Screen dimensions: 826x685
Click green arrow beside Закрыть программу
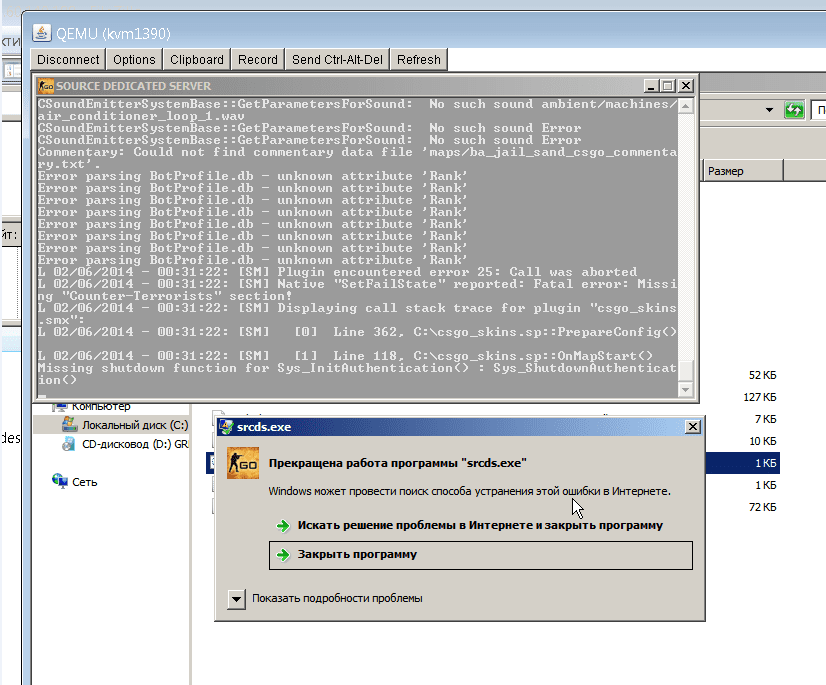point(283,555)
